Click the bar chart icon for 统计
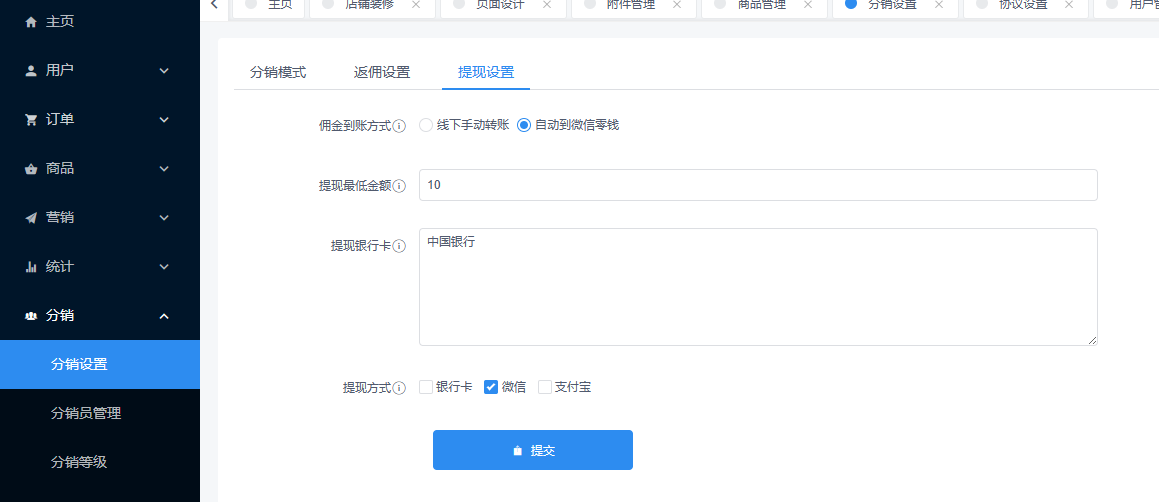Screen dimensions: 1159x502 point(31,267)
